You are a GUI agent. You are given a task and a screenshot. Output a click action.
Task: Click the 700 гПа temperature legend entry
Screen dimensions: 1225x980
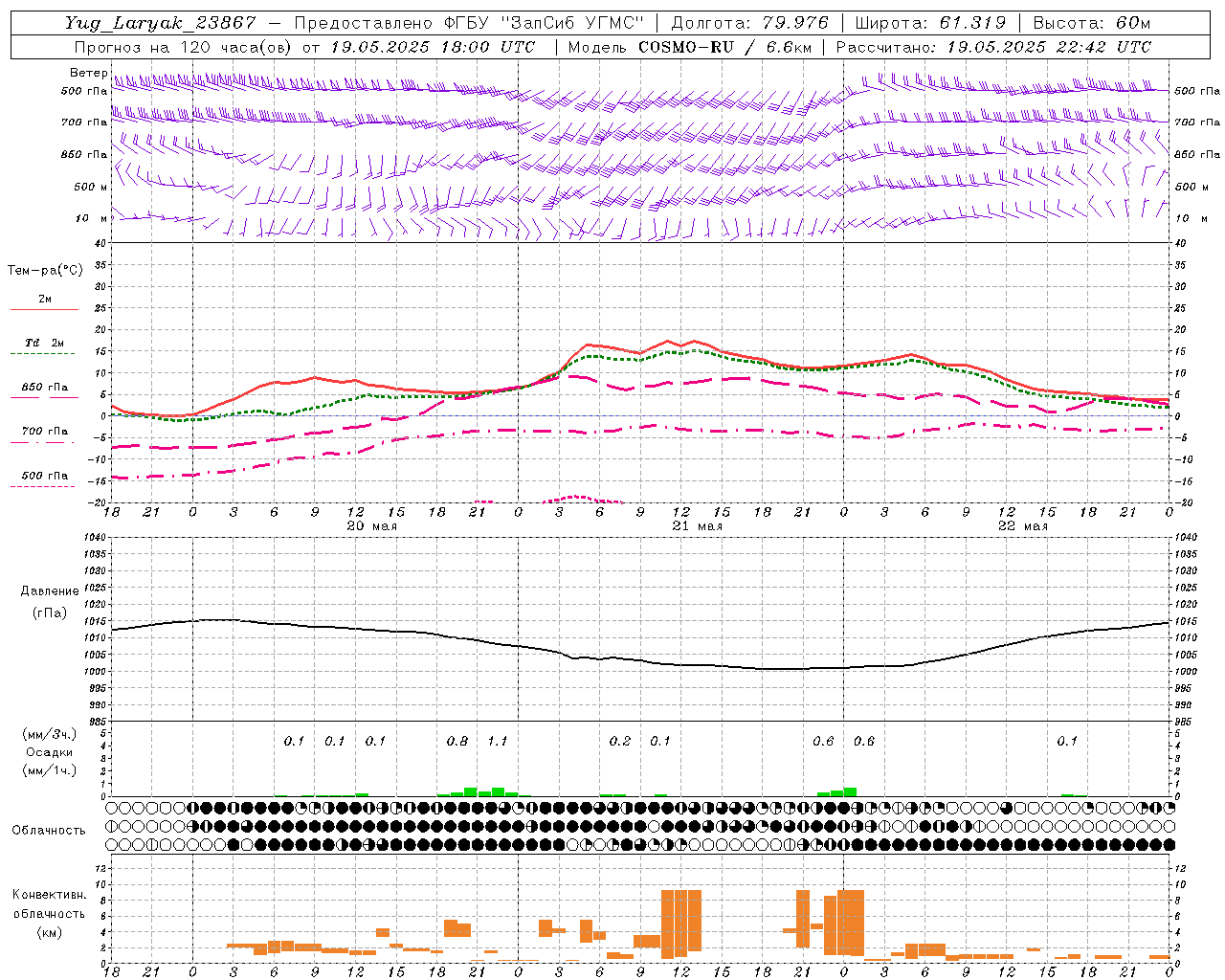(x=44, y=432)
